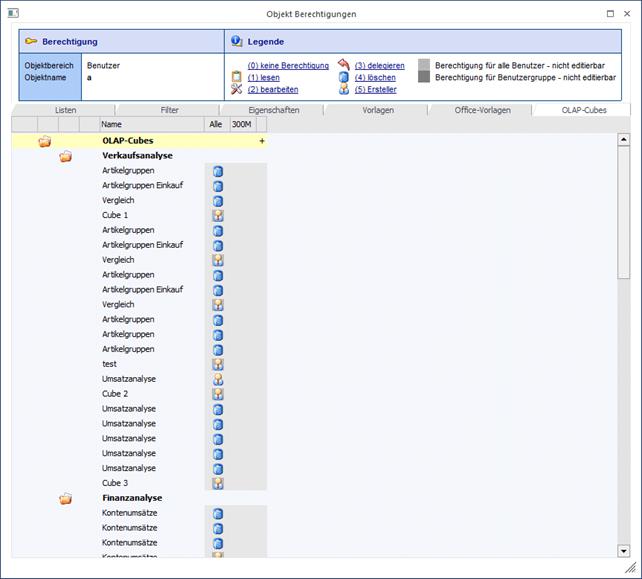Click the "(0) keine Berechtigung" link

point(288,65)
